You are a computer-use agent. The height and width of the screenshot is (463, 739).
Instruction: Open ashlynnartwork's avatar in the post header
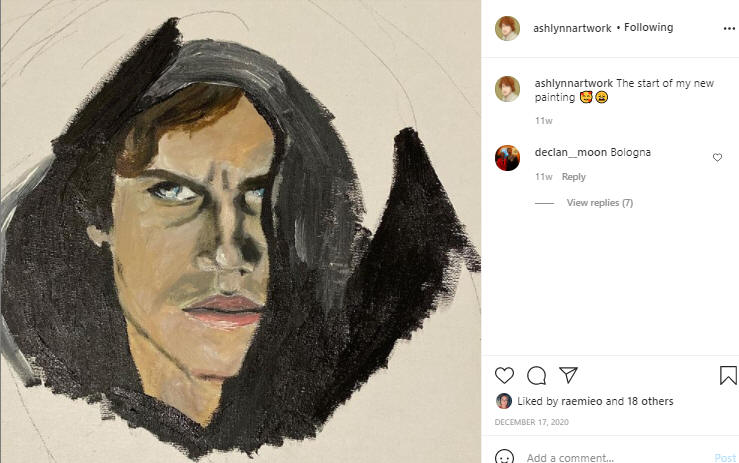coord(507,28)
